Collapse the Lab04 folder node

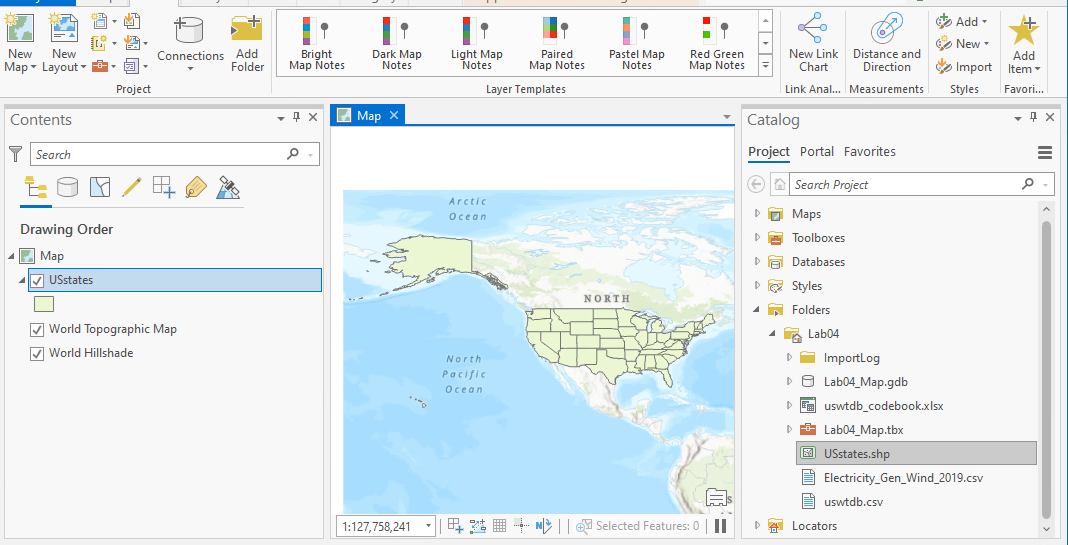773,334
